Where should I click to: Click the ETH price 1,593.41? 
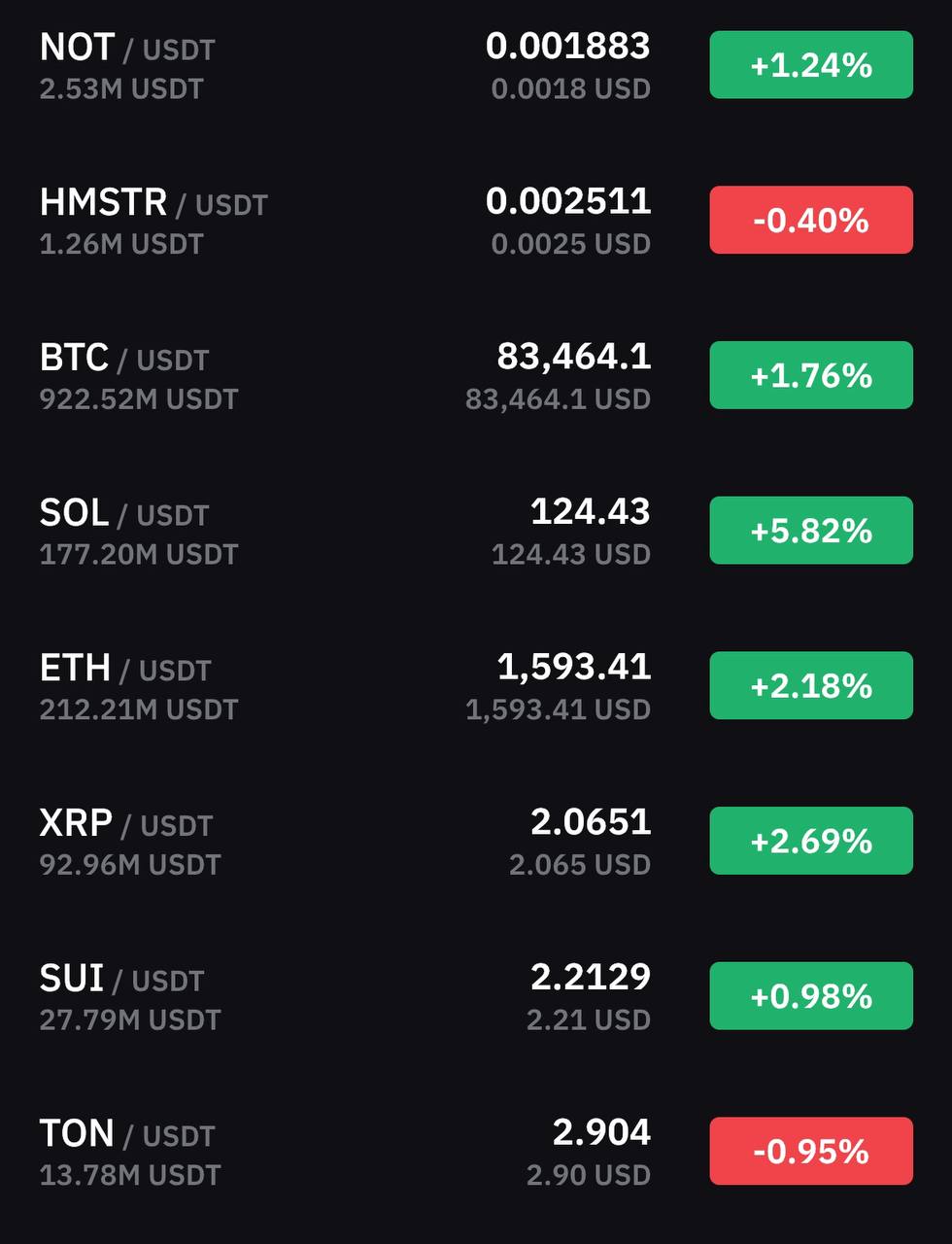click(x=574, y=668)
